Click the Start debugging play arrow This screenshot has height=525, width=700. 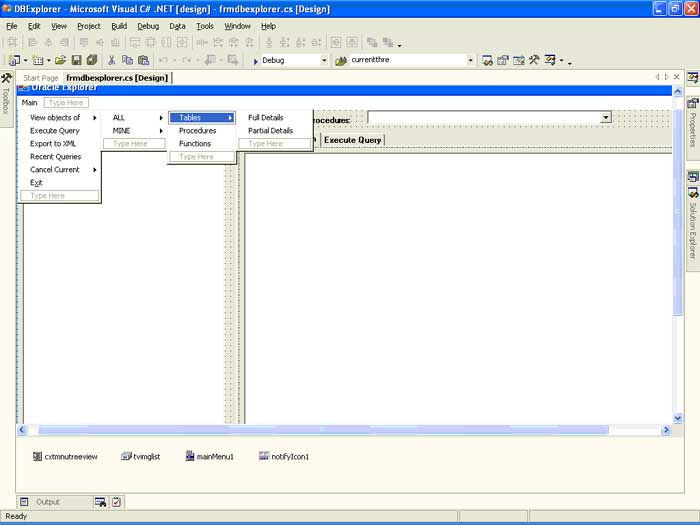pos(255,61)
